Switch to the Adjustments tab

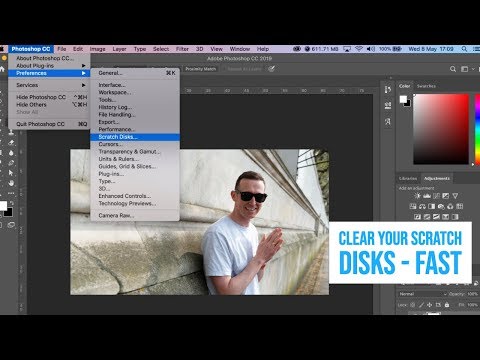[437, 179]
